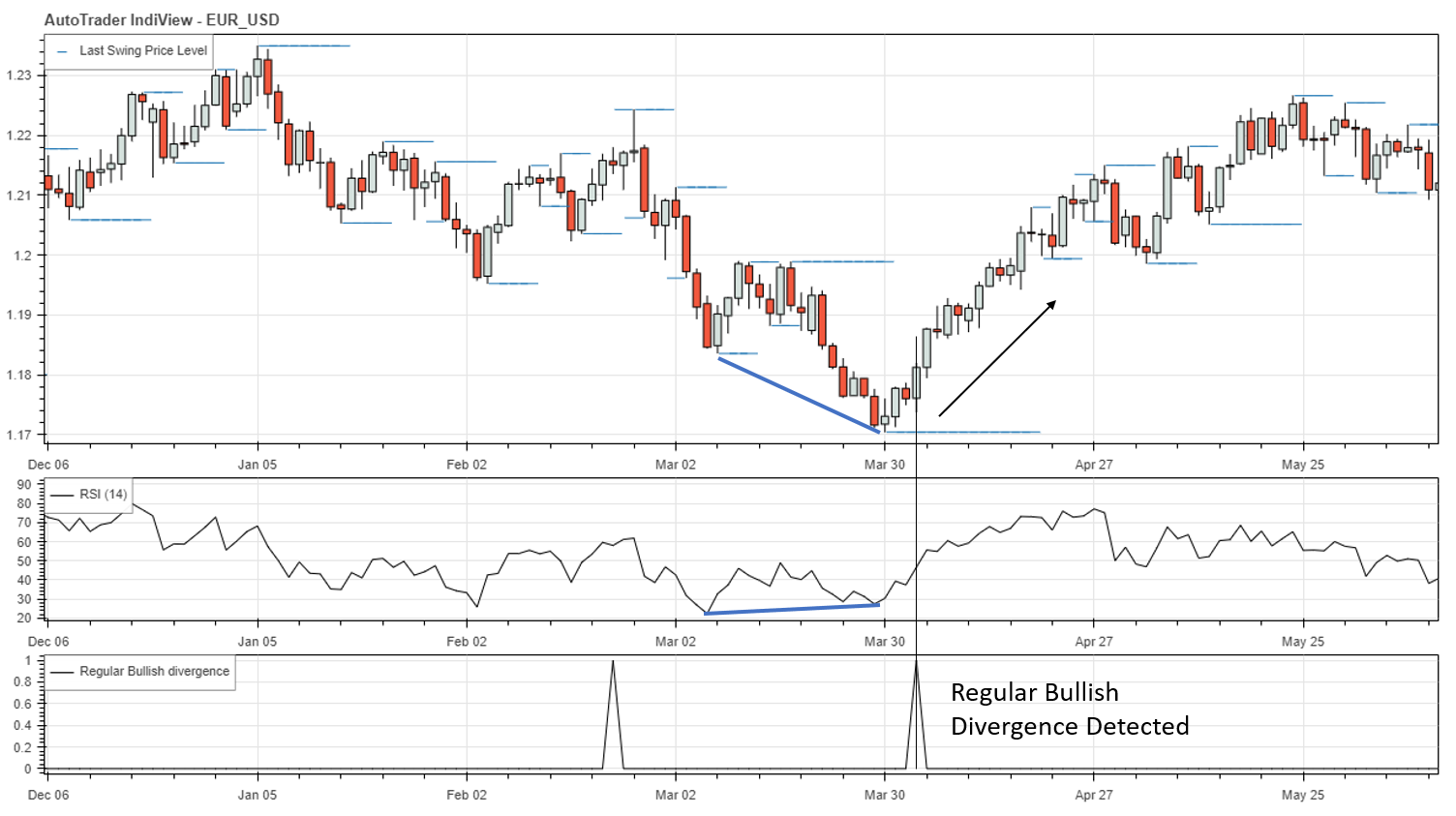Click the AutoTrader IndiView - EUR_USD title

coord(162,19)
